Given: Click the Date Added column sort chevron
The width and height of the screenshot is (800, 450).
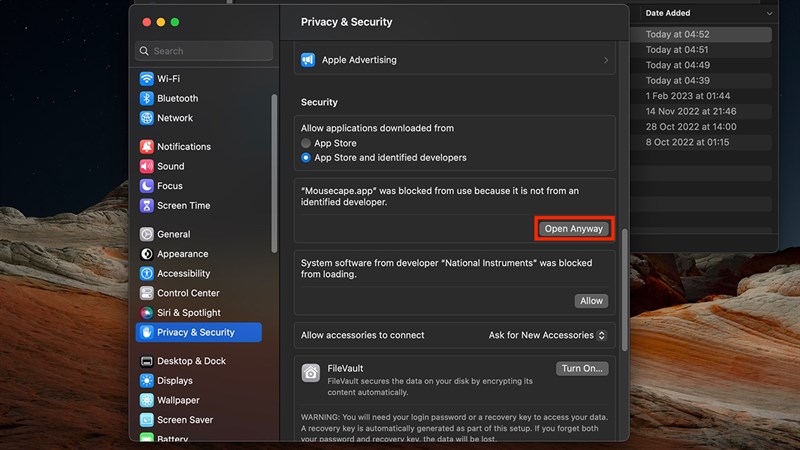Looking at the screenshot, I should (x=769, y=14).
